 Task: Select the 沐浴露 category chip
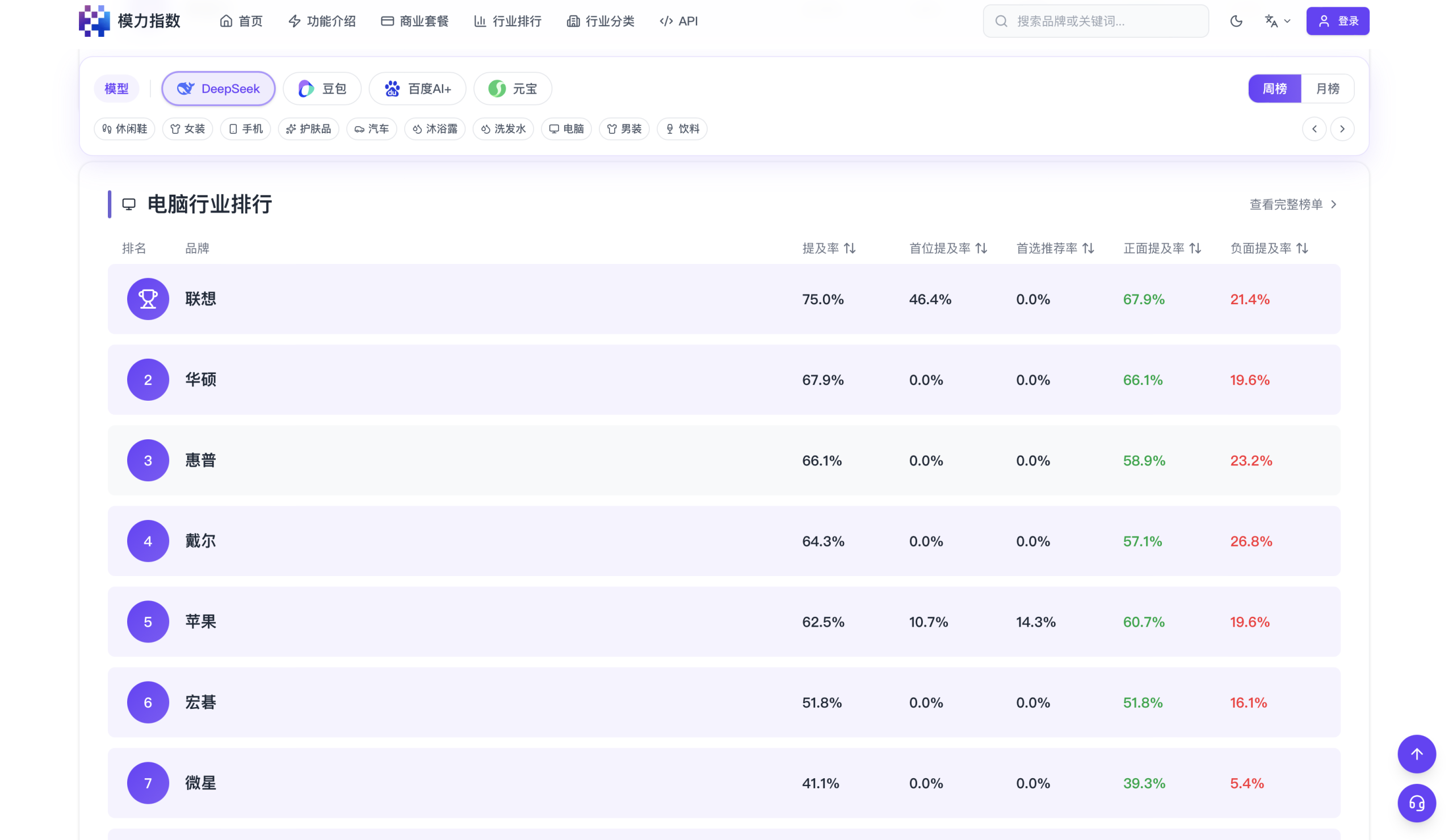coord(435,129)
